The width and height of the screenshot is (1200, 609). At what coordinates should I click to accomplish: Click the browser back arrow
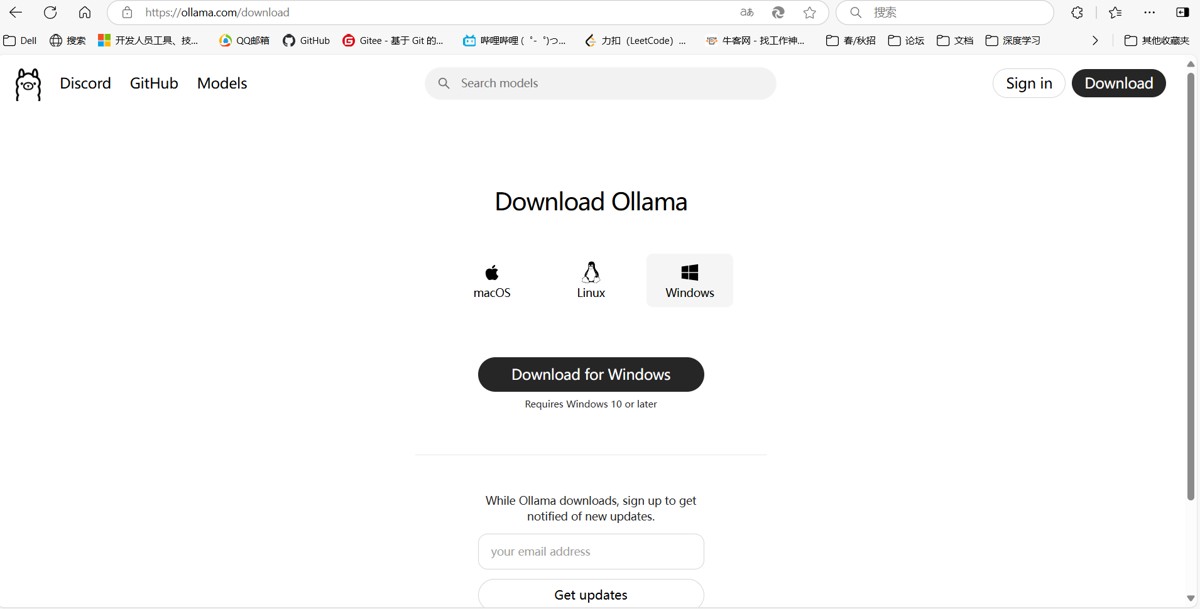(x=16, y=12)
